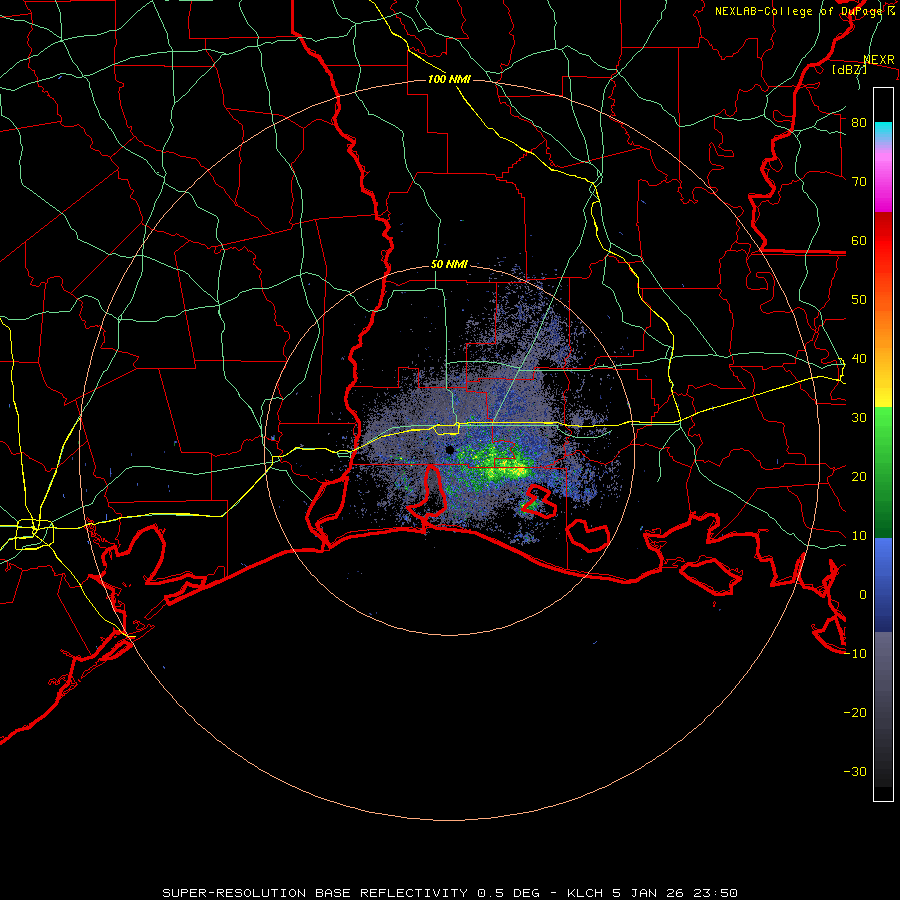Click the 70 value on the dBZ scale

tap(859, 182)
